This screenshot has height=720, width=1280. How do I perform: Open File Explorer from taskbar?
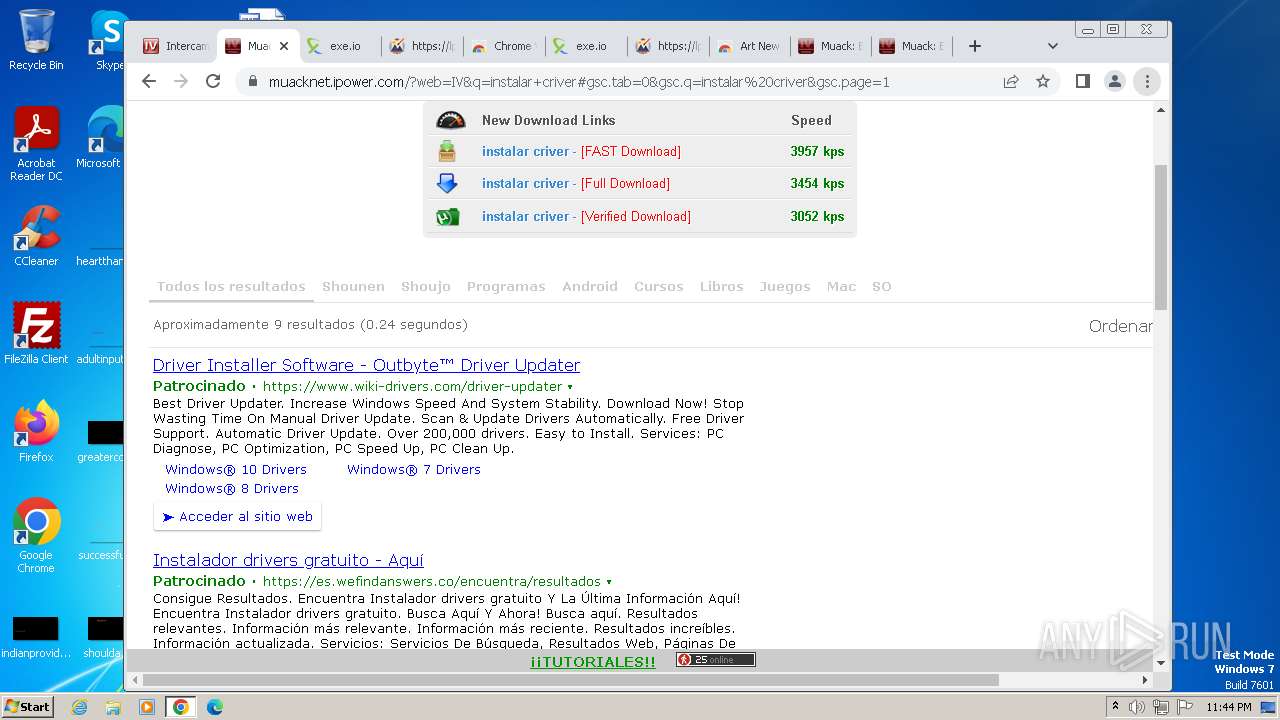point(113,707)
